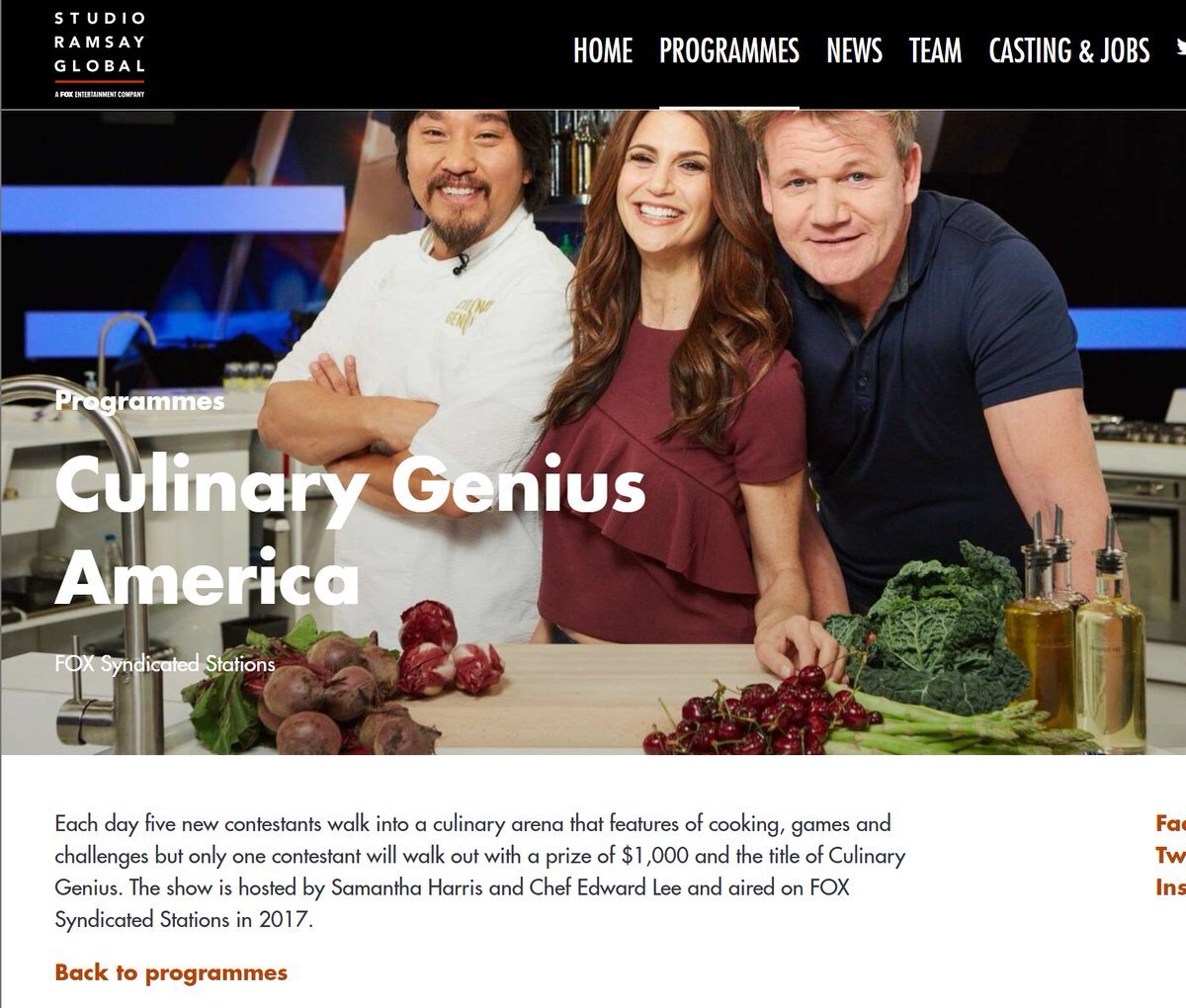1186x1008 pixels.
Task: Click the show description paragraph
Action: click(x=480, y=871)
